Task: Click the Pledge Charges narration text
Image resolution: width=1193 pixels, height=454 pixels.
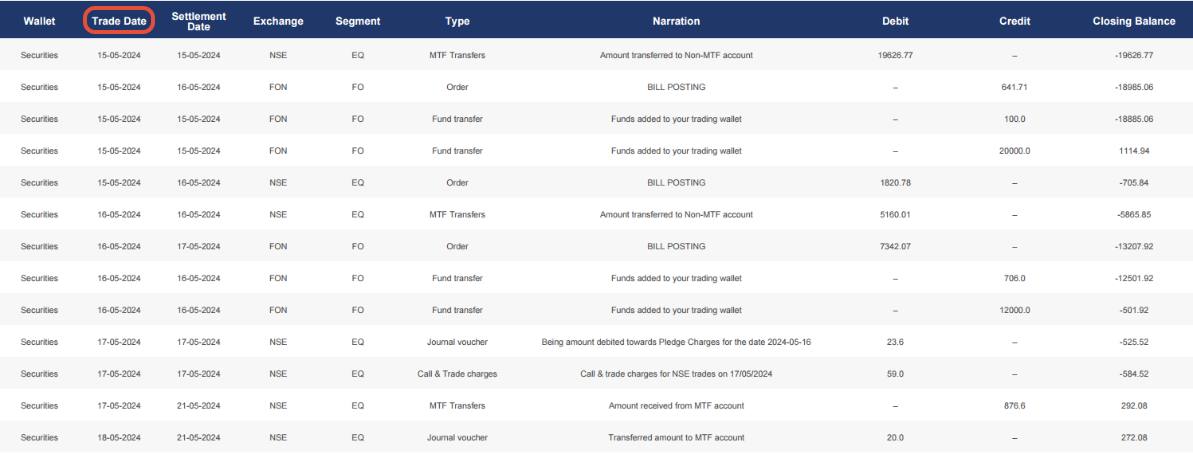Action: tap(676, 342)
